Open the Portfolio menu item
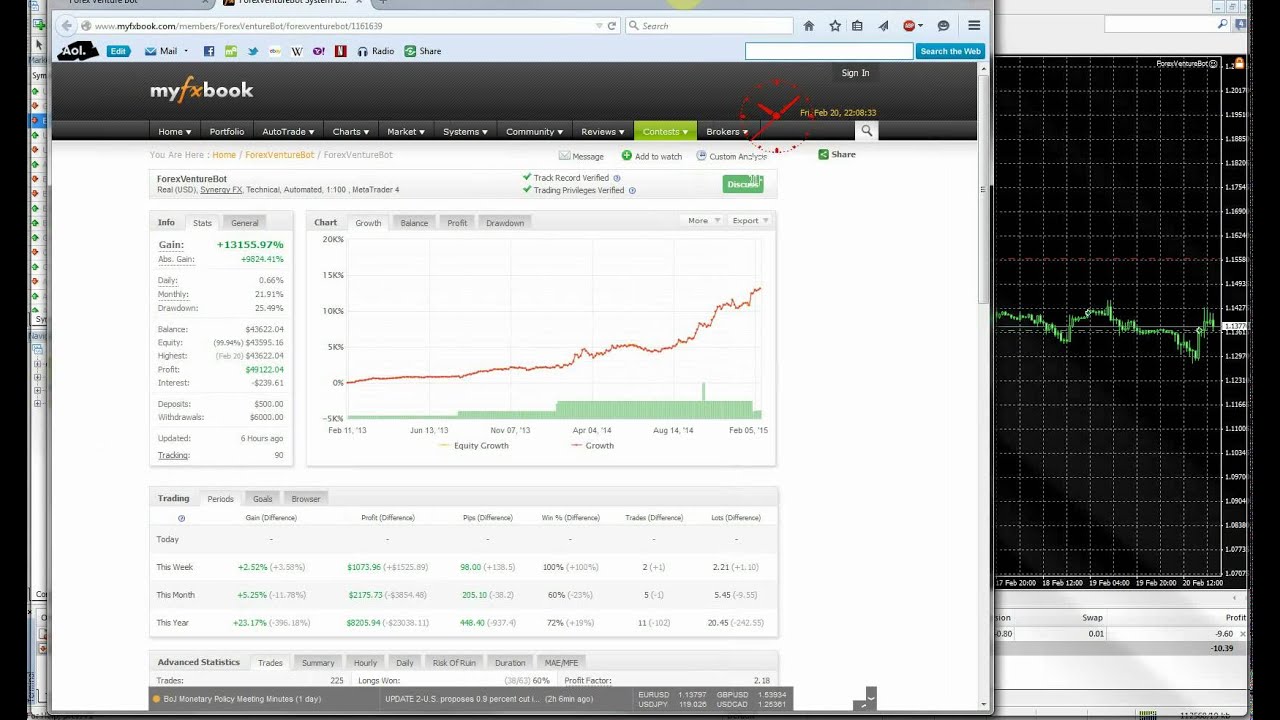This screenshot has width=1280, height=720. pyautogui.click(x=227, y=131)
